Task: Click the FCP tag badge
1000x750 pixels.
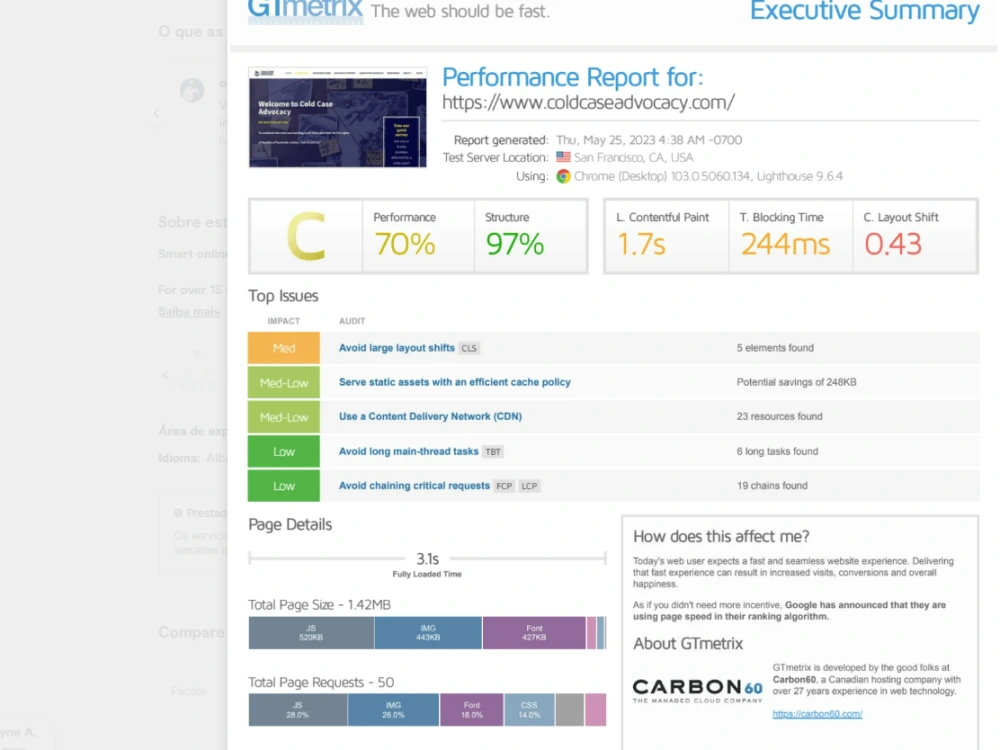Action: pos(504,486)
